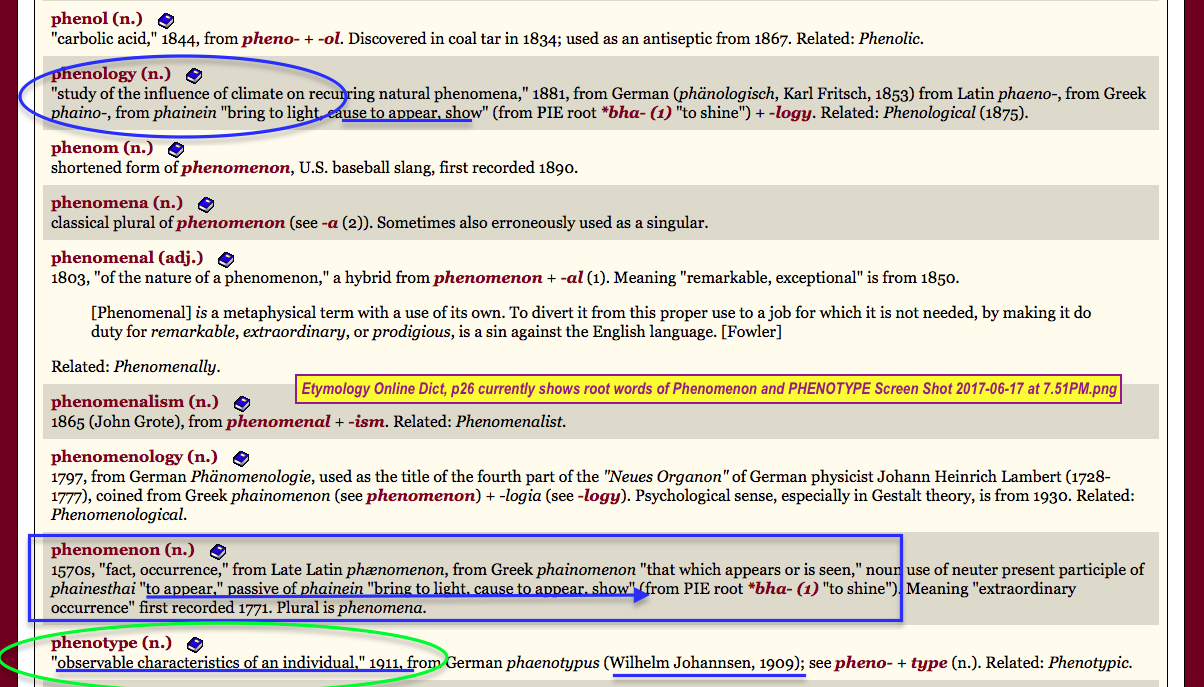Click the type link in phenotype entry

click(927, 662)
